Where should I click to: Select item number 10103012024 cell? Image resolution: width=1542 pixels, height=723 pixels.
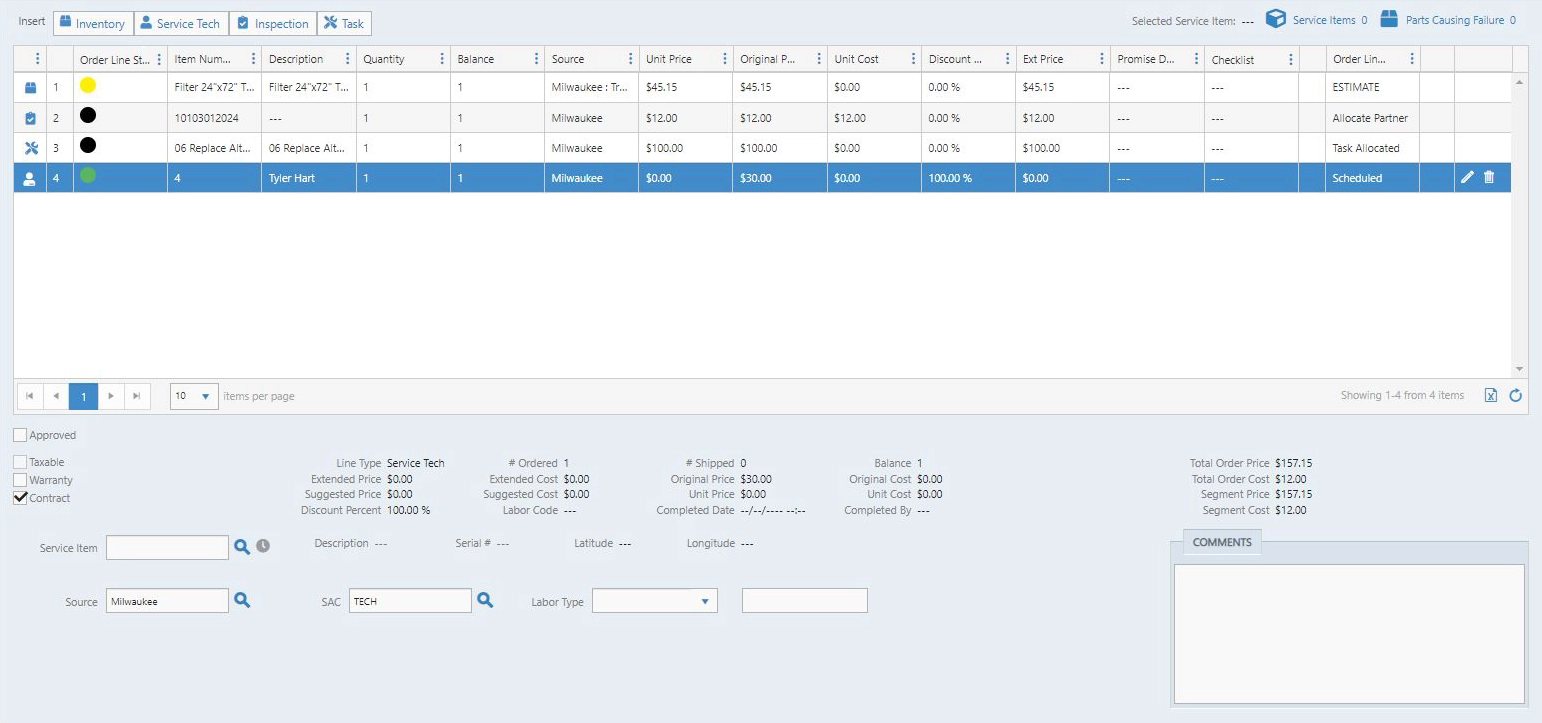(x=214, y=118)
